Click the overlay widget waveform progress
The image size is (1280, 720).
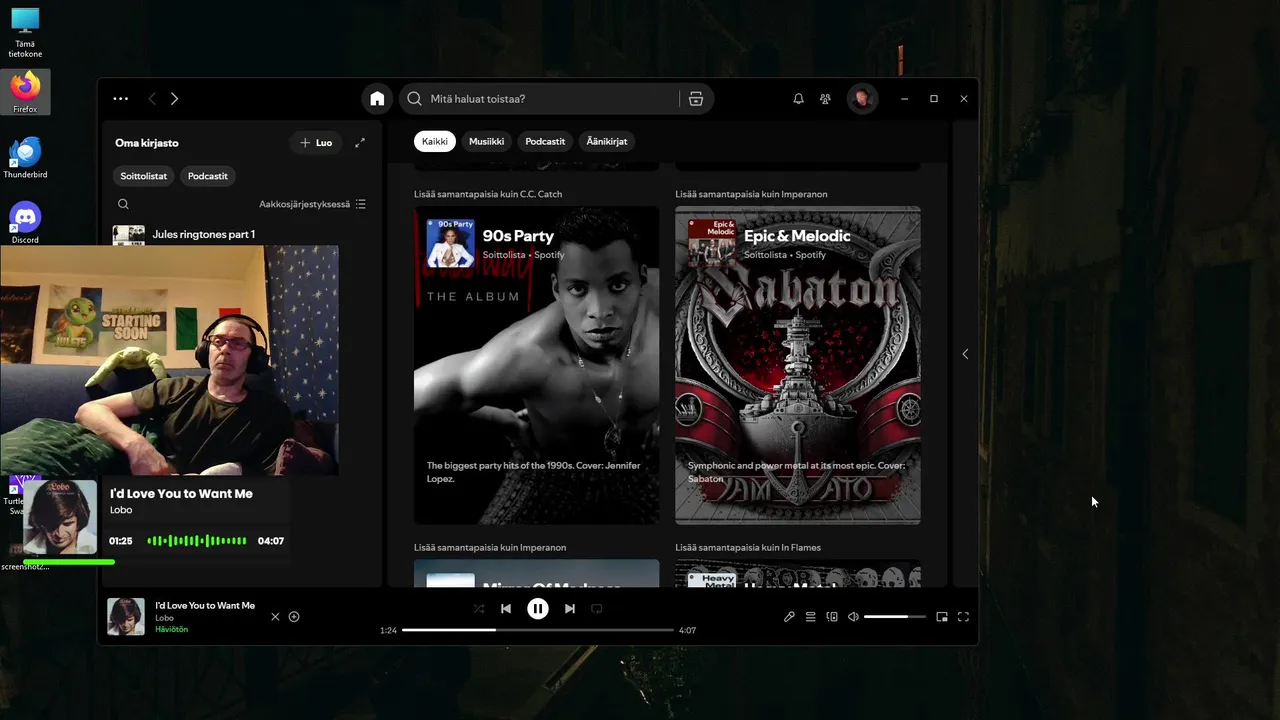(x=197, y=541)
